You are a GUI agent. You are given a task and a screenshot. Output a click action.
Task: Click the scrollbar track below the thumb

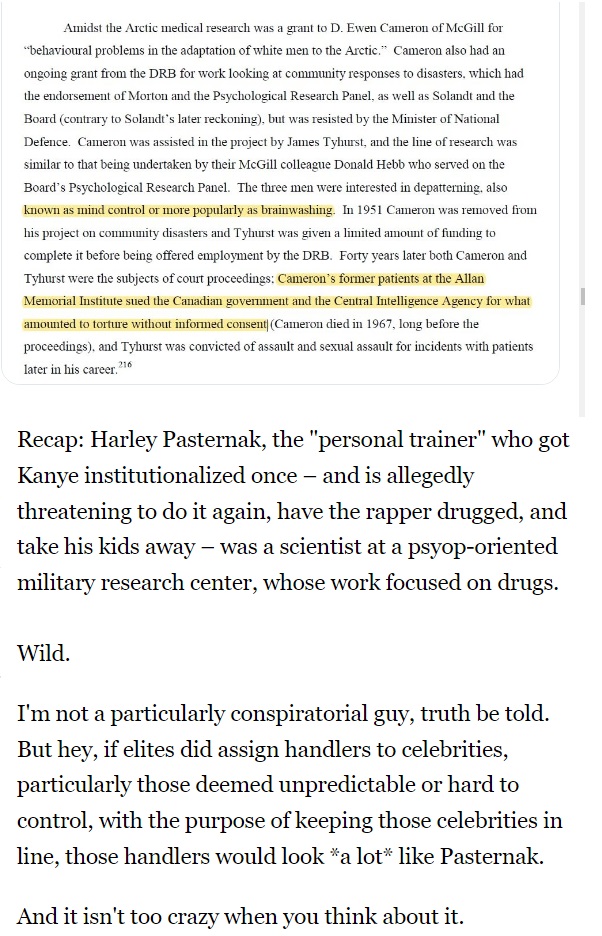(x=582, y=358)
